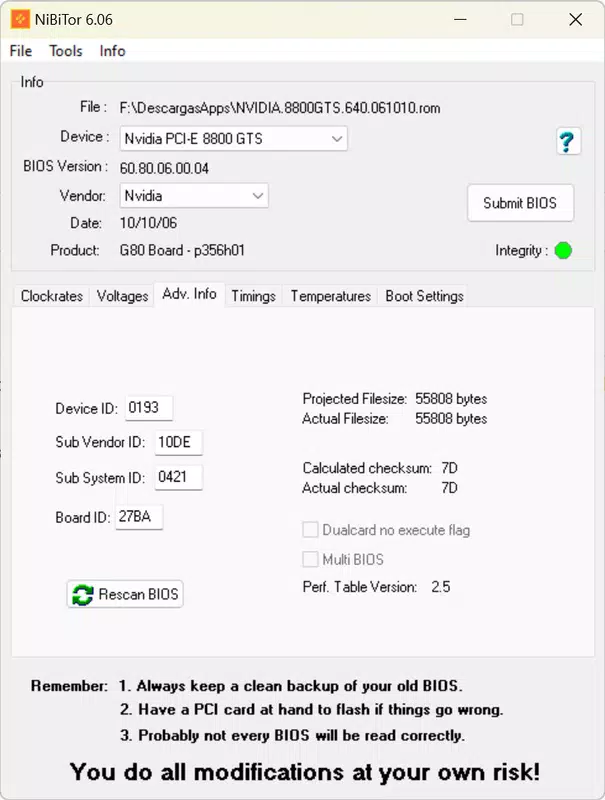Screen dimensions: 605x800
Task: Click BIOS Version value 60.80.06.00.04
Action: [164, 168]
